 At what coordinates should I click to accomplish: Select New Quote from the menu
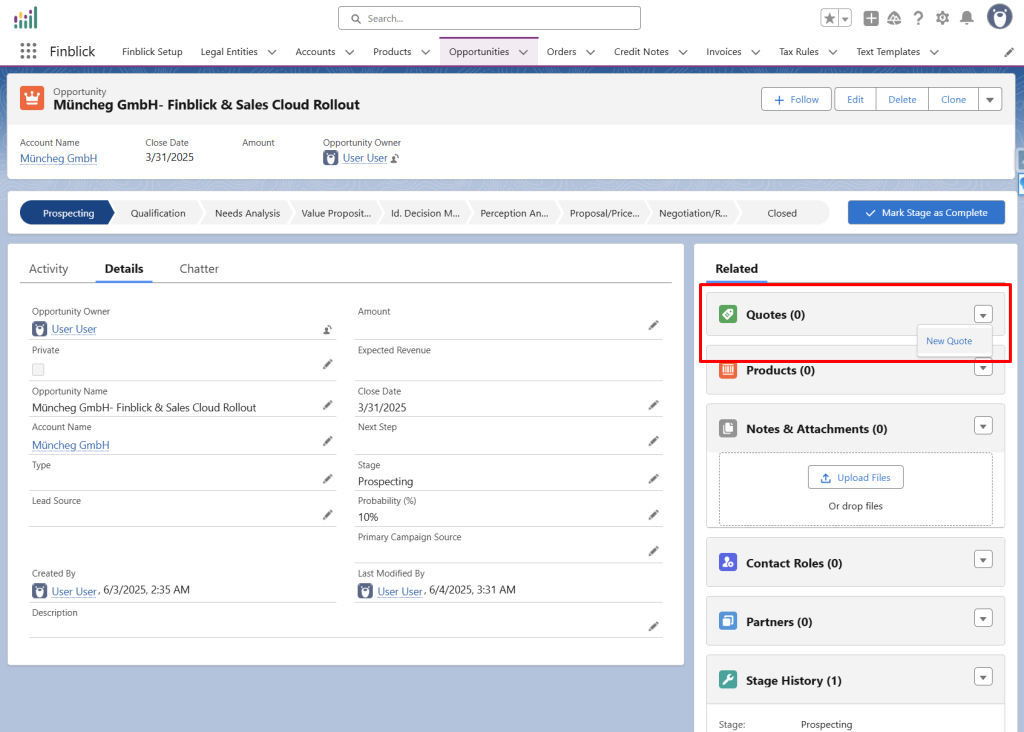point(948,341)
